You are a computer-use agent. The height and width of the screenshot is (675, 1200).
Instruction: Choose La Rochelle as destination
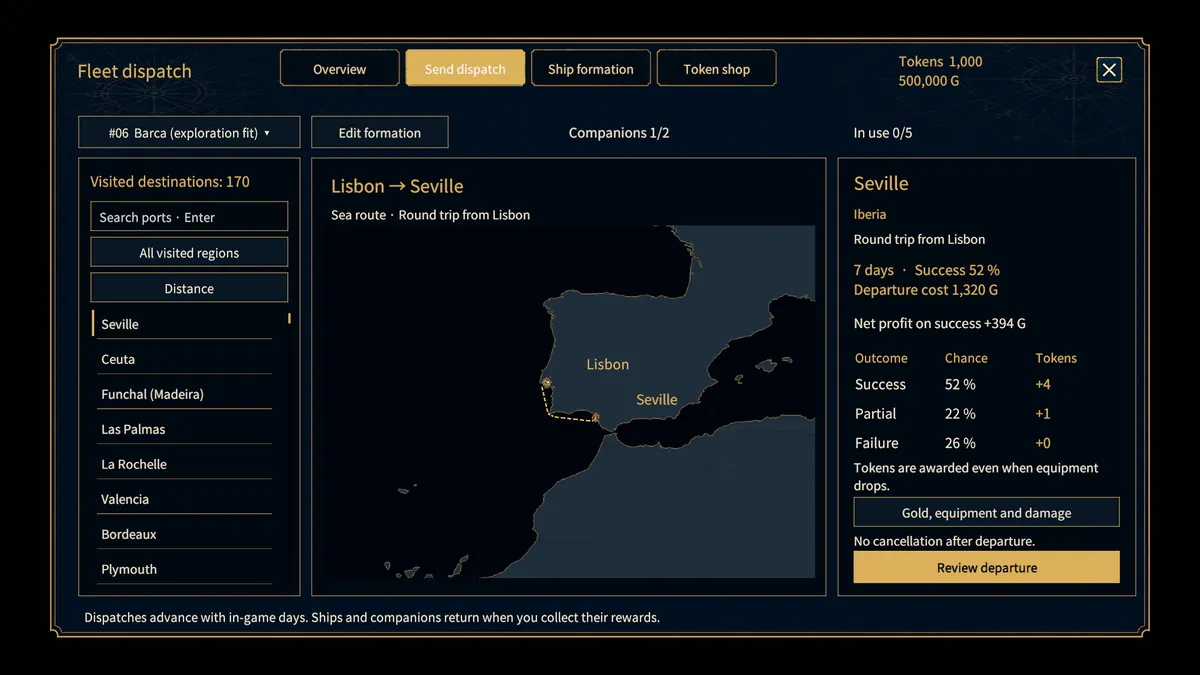point(182,464)
